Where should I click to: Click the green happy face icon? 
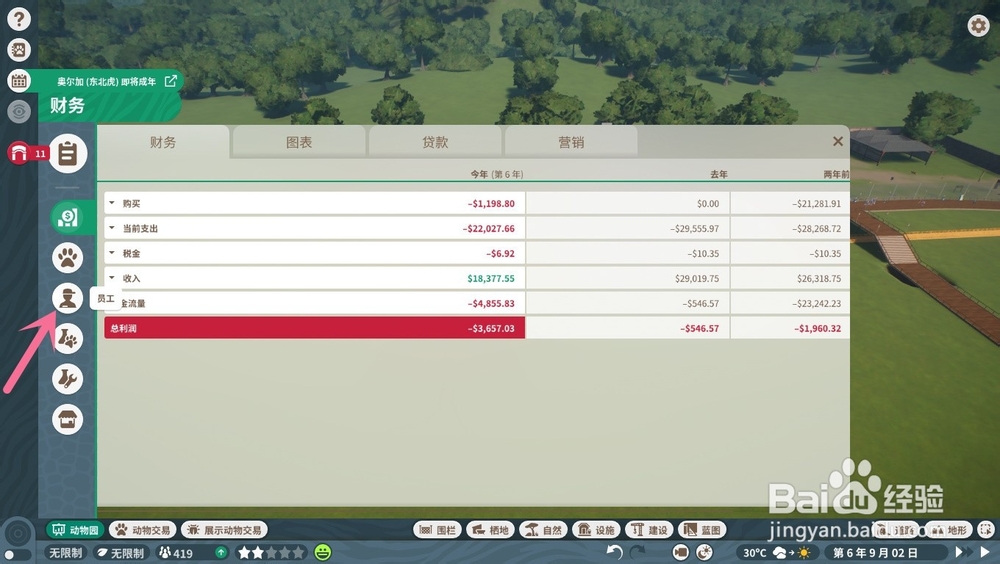tap(323, 553)
